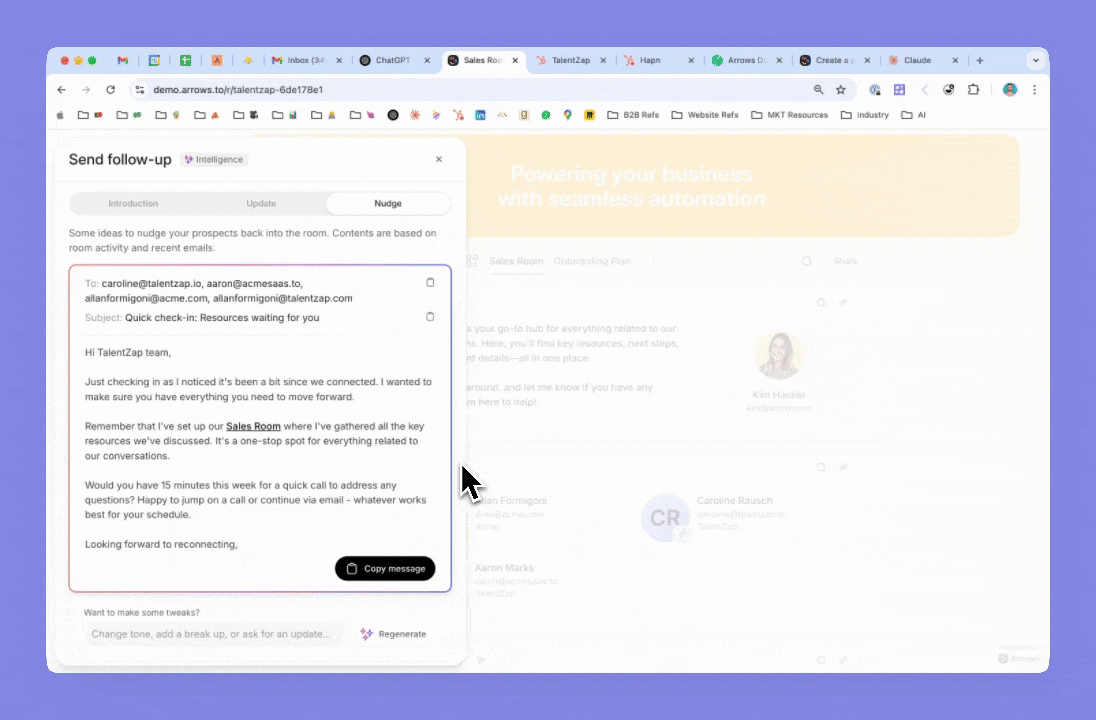
Task: Click the URL demo.arrows.to address field
Action: pos(238,89)
